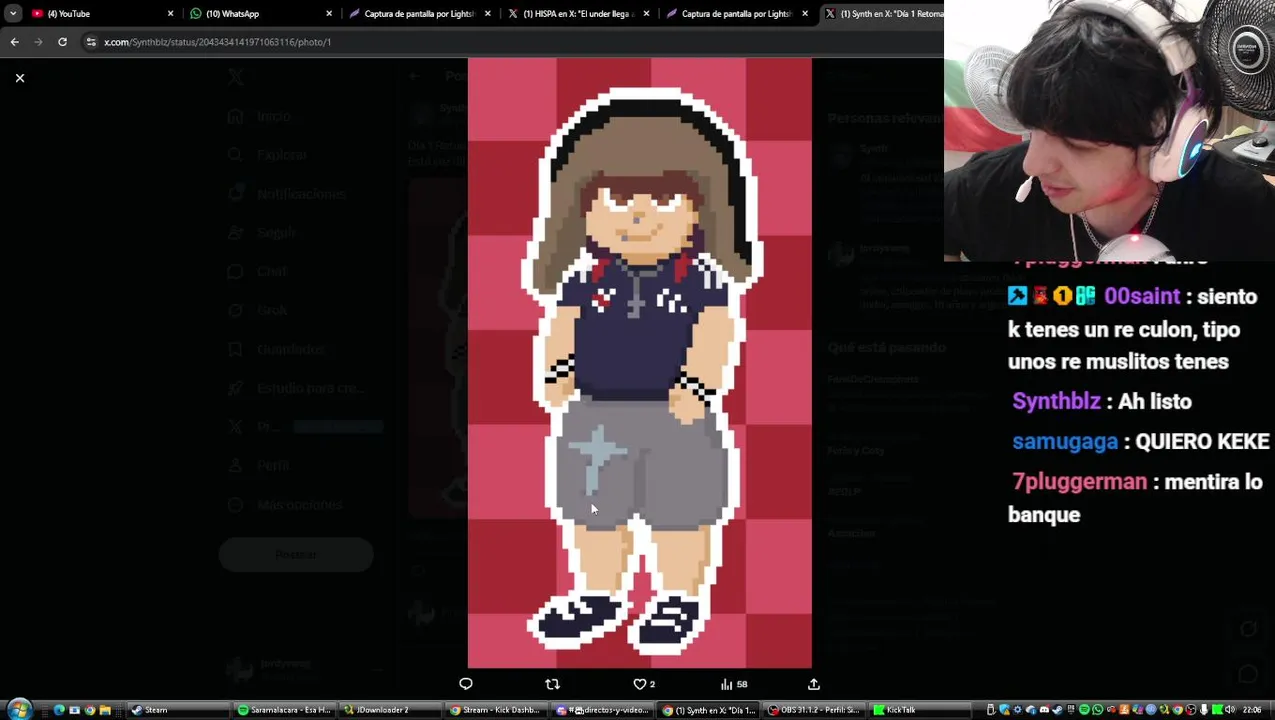Open the File Explorer folder quick-launch icon

pos(104,710)
